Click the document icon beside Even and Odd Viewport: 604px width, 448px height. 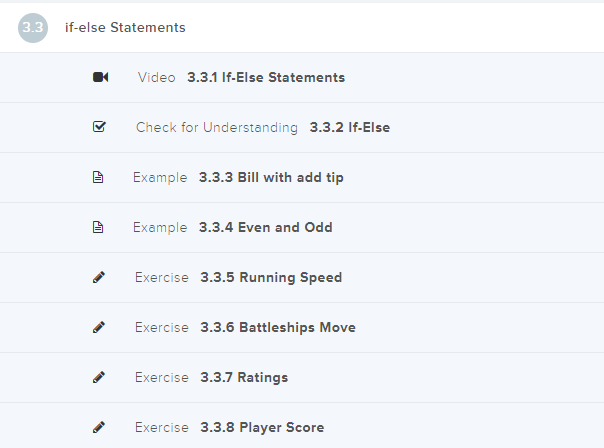(98, 228)
